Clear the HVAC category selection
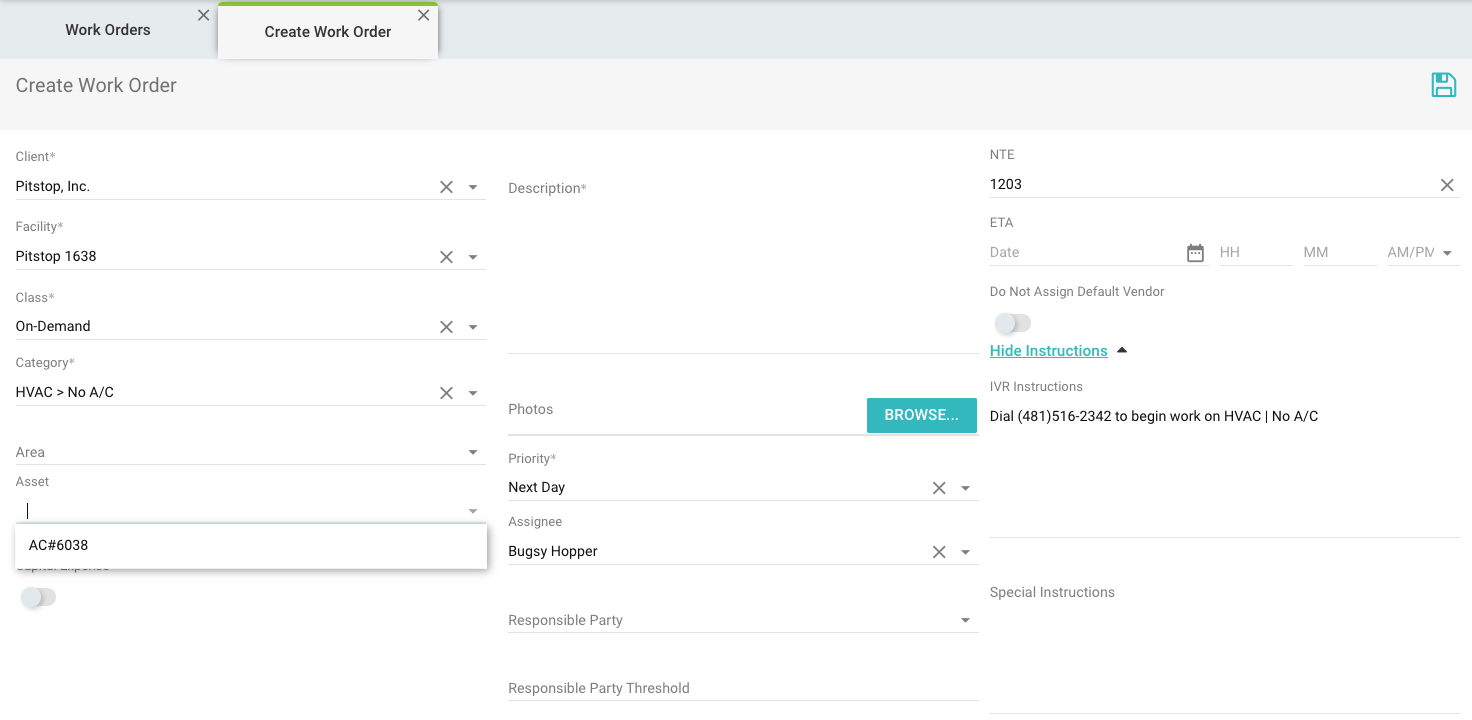The width and height of the screenshot is (1472, 720). pos(446,393)
